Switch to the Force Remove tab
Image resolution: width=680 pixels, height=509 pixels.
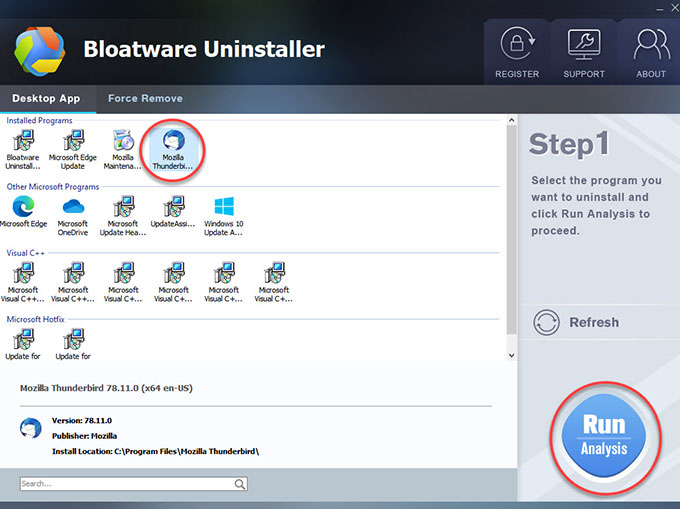click(x=145, y=98)
